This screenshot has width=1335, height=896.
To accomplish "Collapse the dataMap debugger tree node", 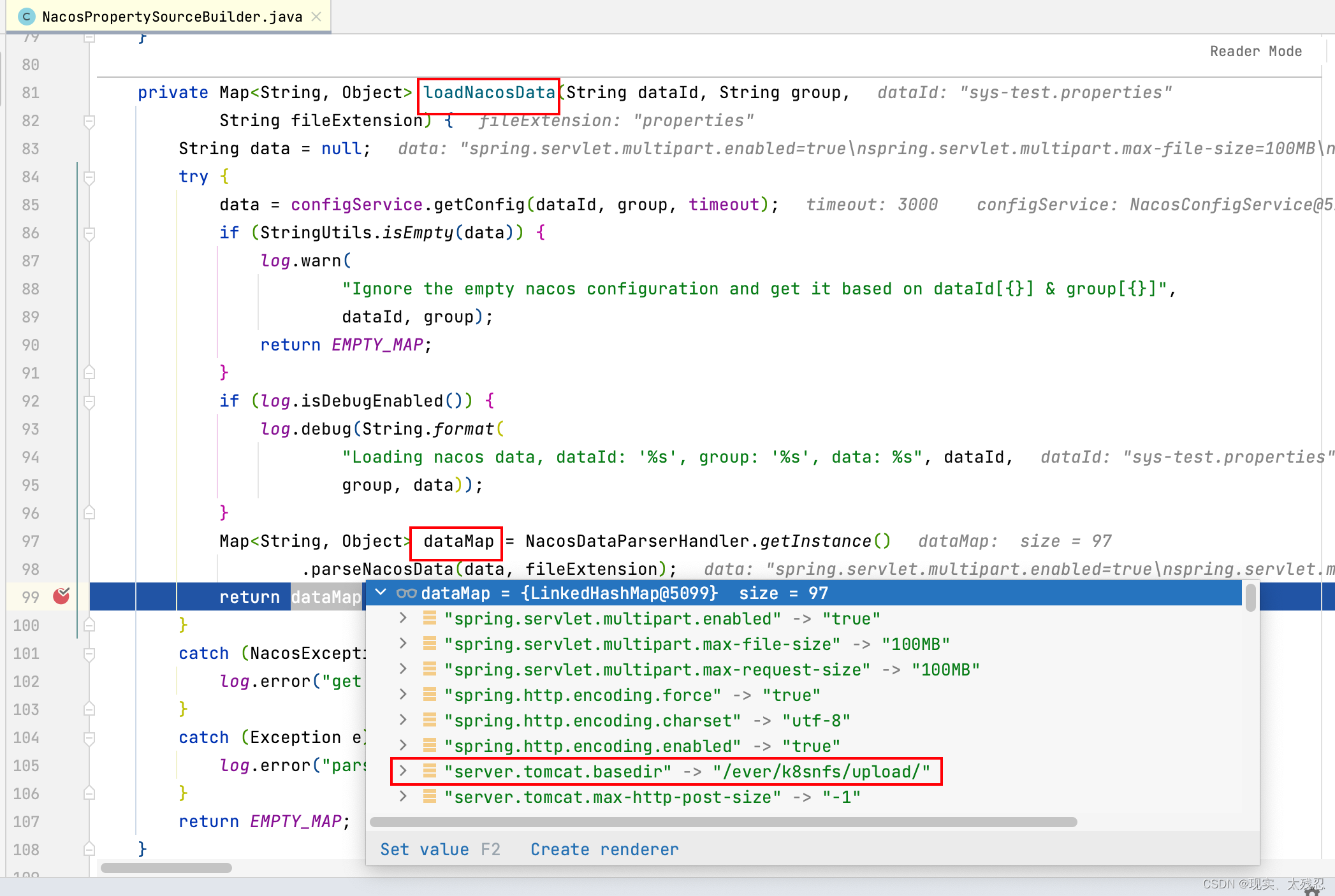I will [x=381, y=593].
